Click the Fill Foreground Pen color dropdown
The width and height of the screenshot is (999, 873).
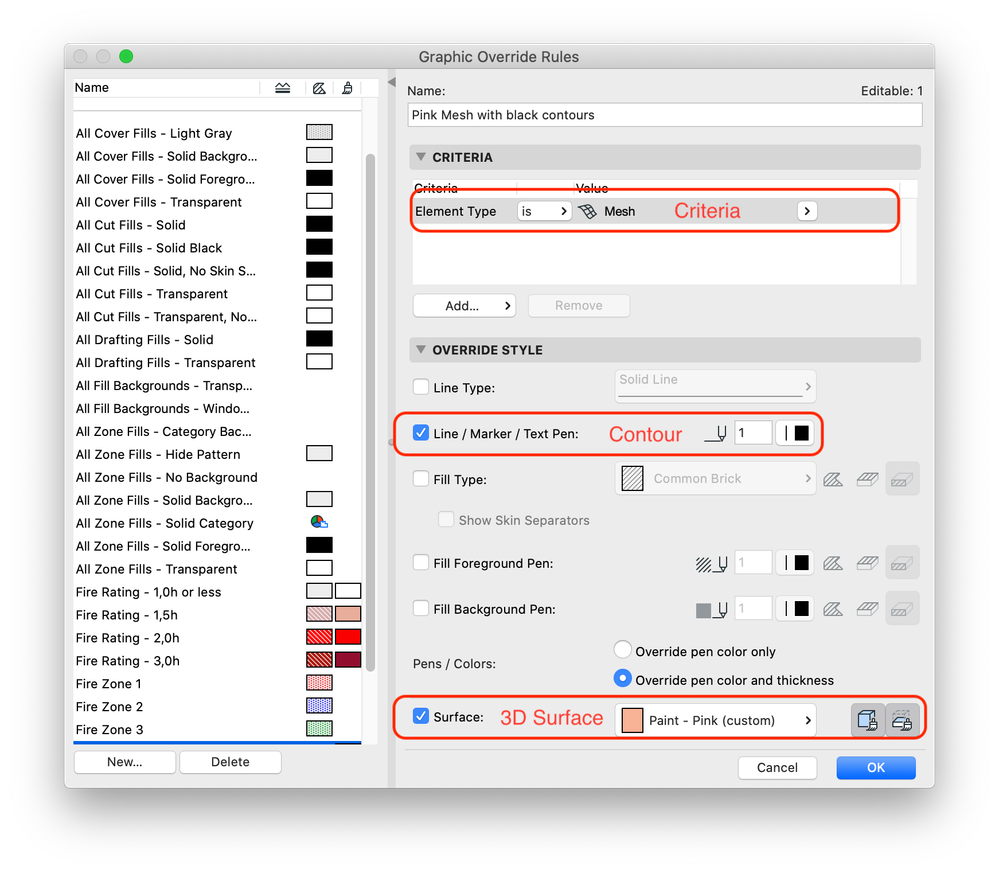[795, 563]
